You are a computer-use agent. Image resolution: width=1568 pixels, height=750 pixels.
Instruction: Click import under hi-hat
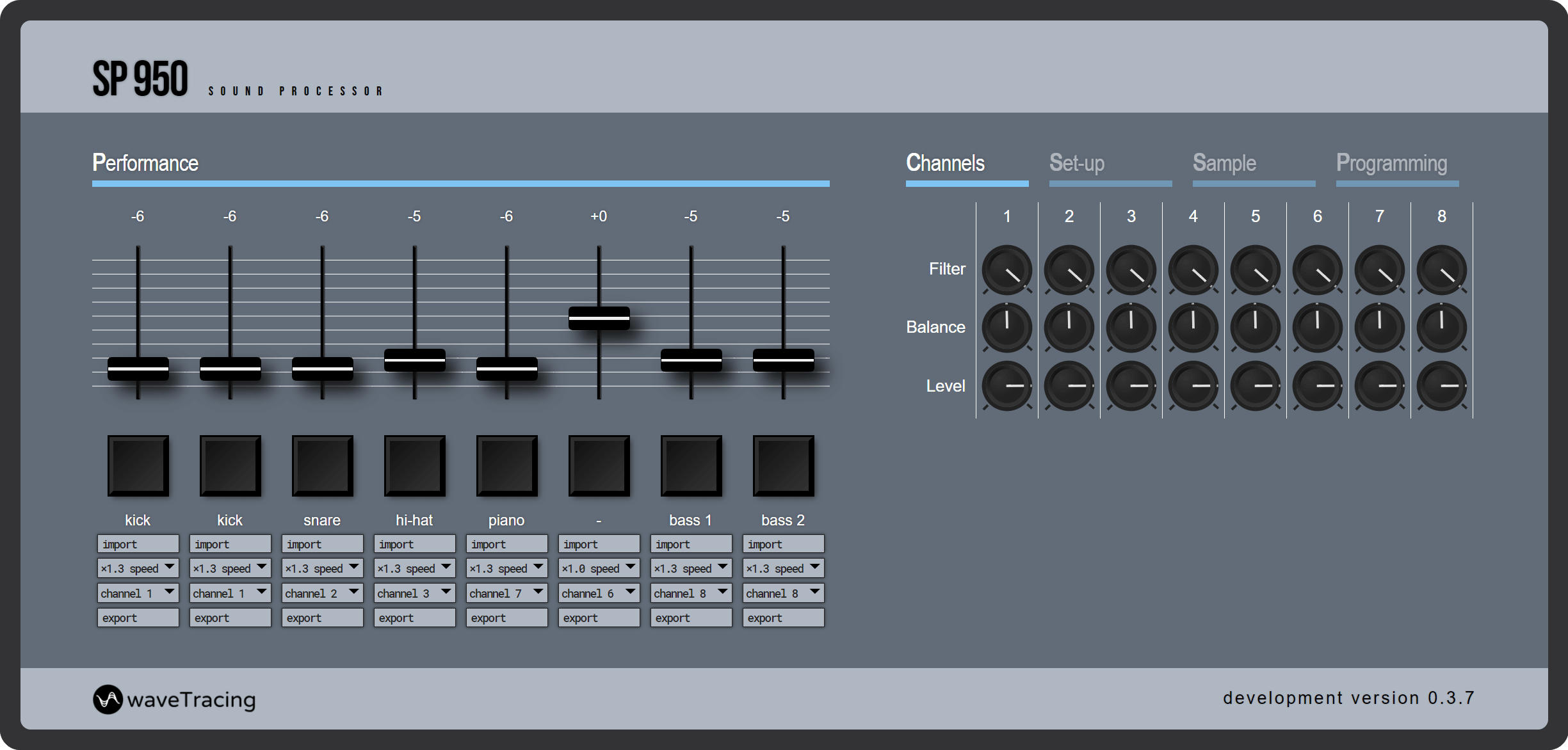414,544
